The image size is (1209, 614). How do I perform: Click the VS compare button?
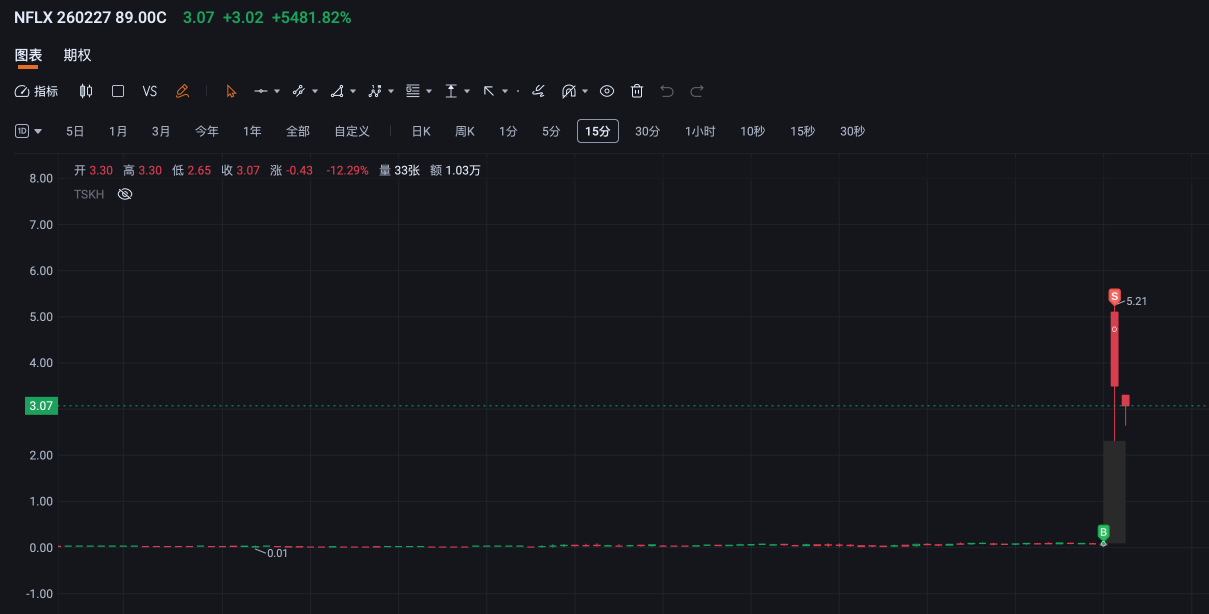(x=150, y=91)
